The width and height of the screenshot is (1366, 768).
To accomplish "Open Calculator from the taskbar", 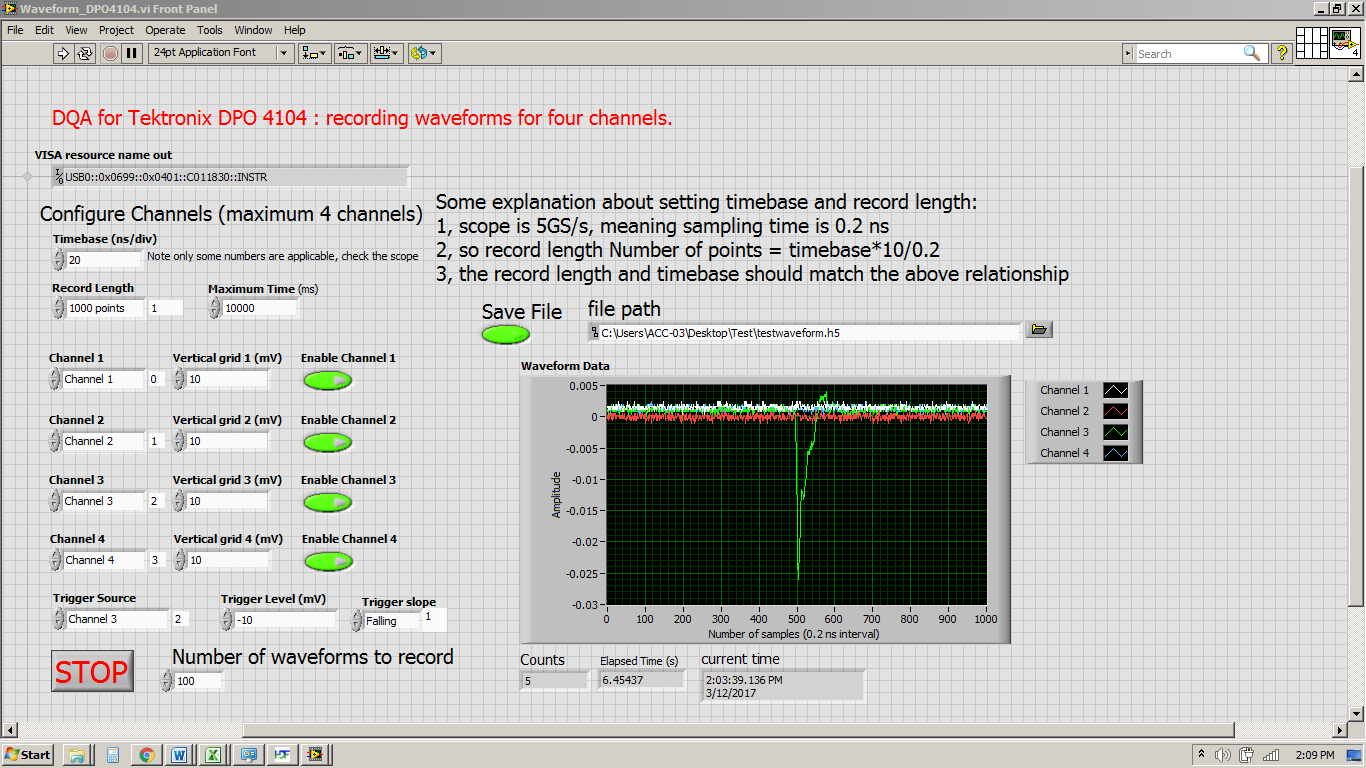I will [x=113, y=755].
